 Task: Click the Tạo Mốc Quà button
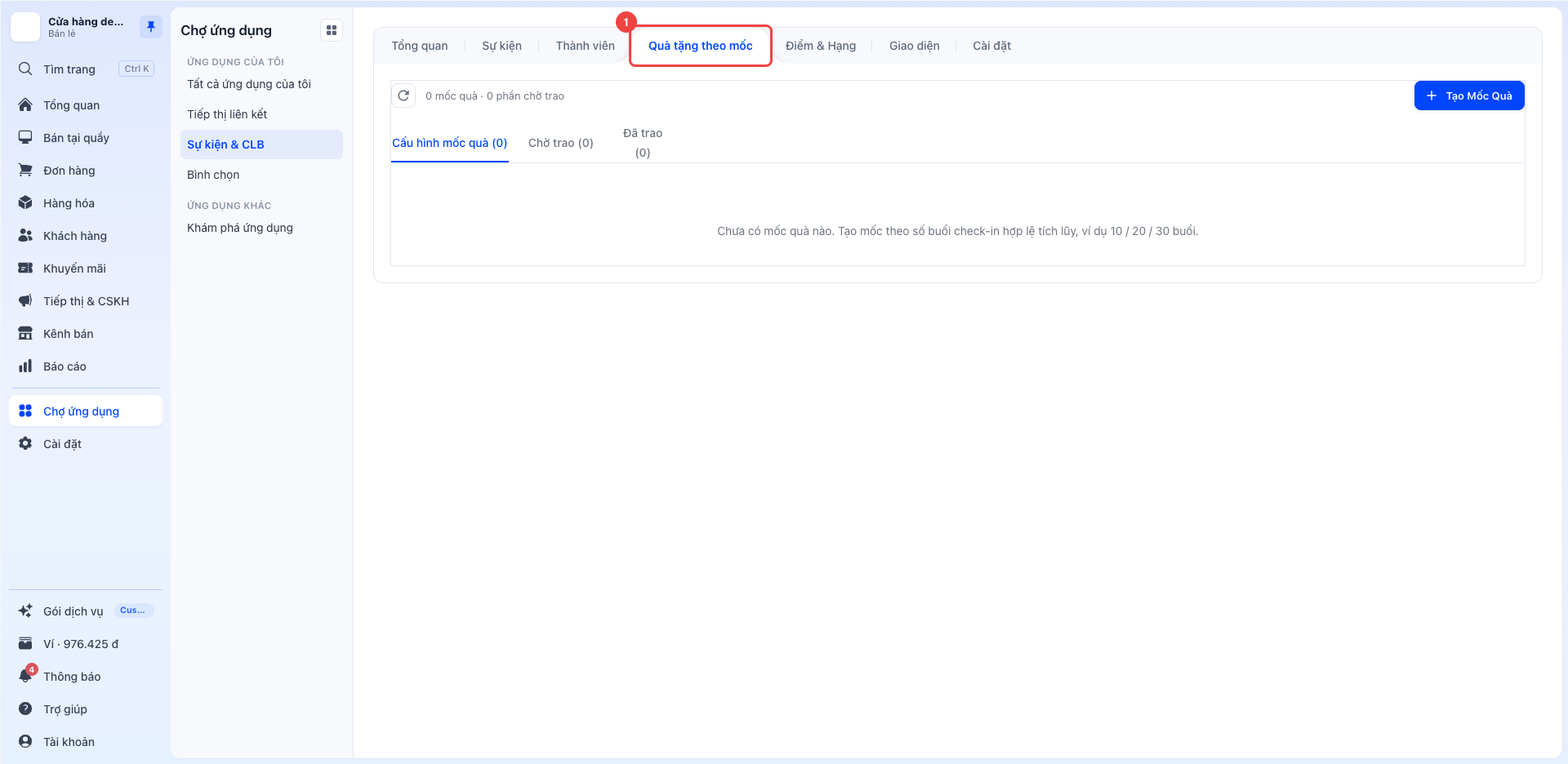pos(1469,95)
